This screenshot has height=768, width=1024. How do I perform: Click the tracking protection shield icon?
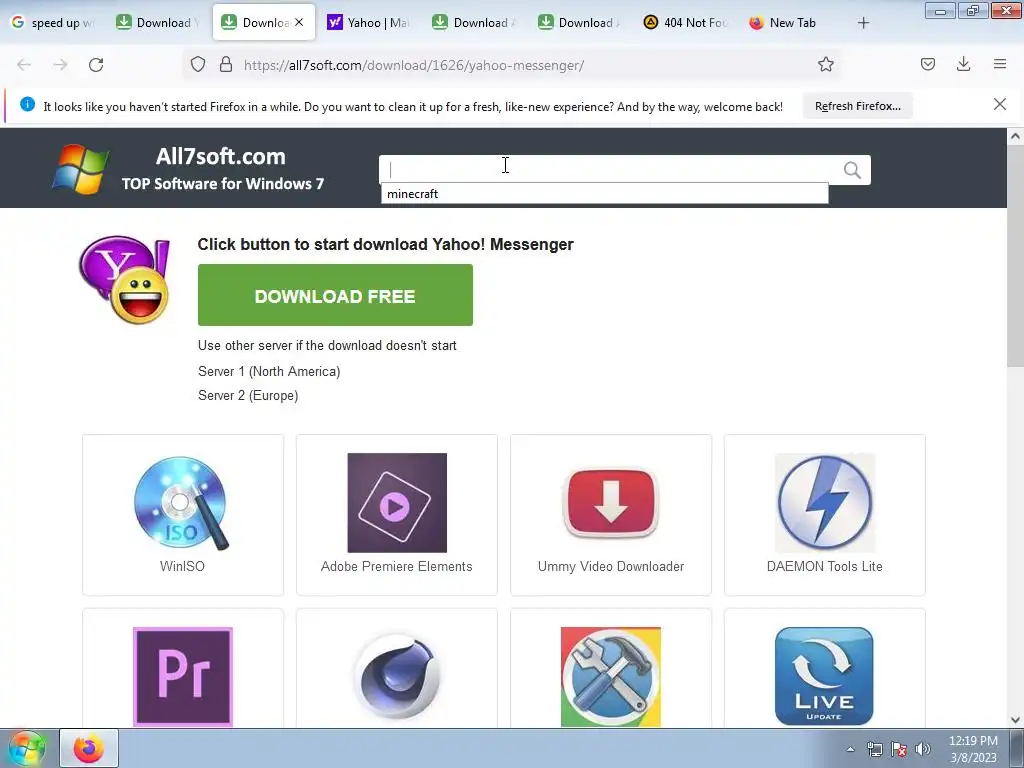(x=198, y=65)
